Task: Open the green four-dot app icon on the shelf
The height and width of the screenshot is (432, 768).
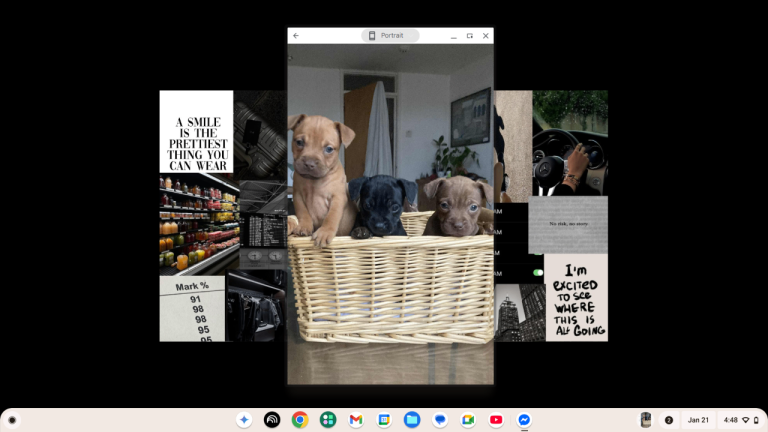Action: click(327, 420)
